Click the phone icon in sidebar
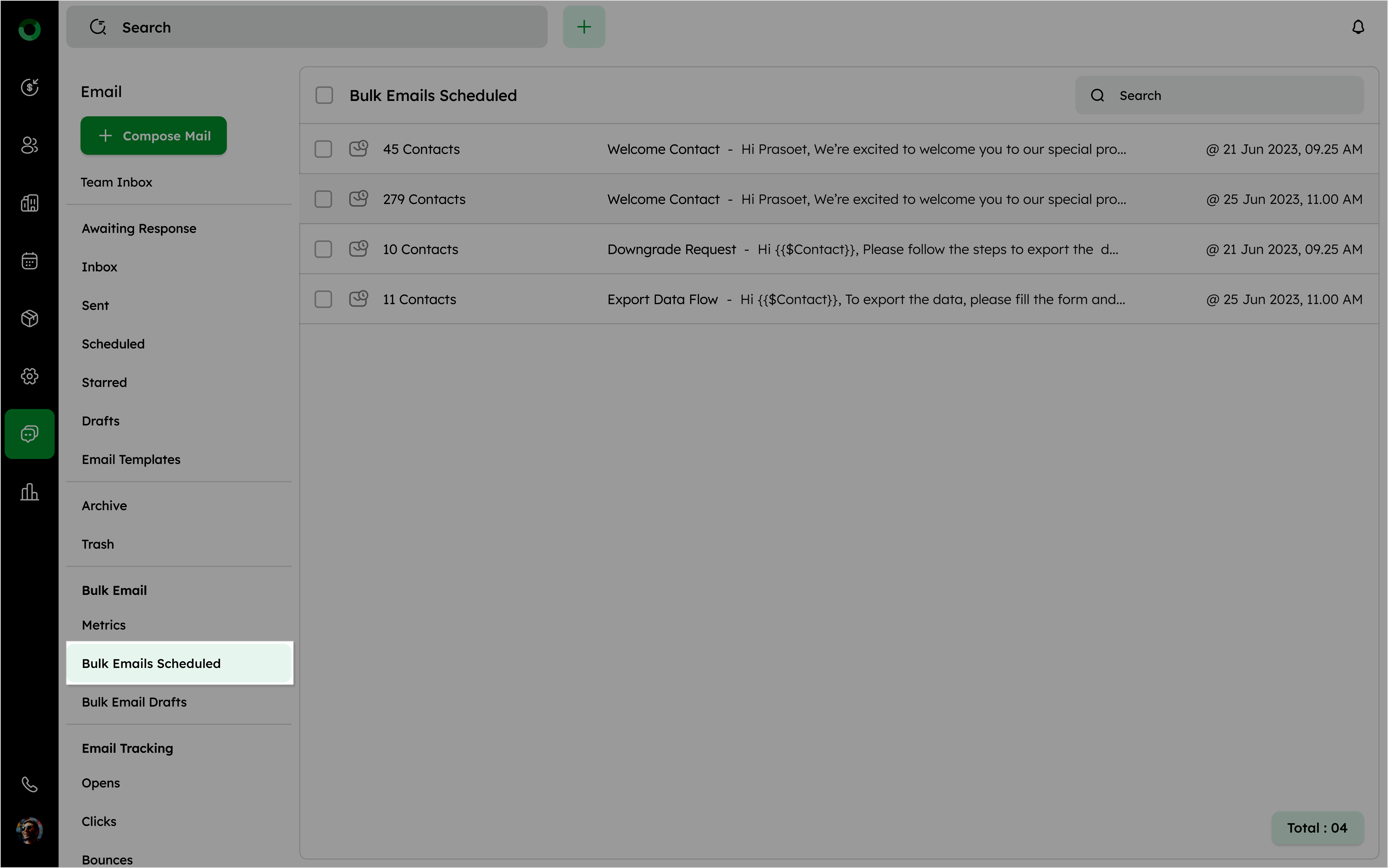 [x=29, y=784]
